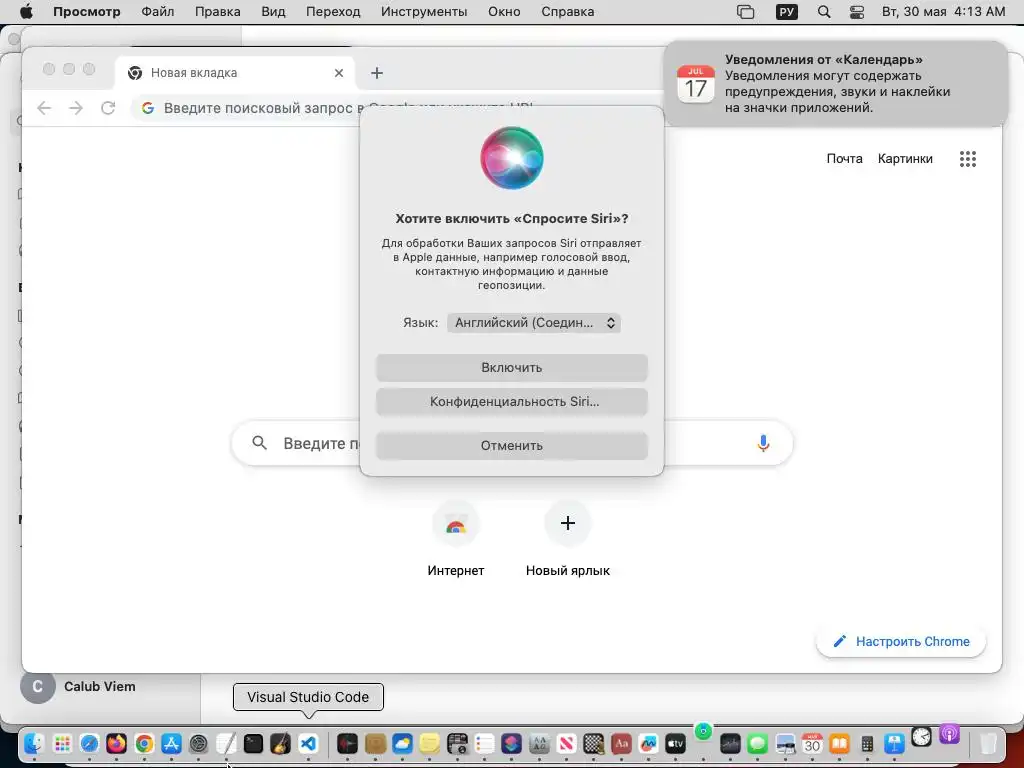Open Trash from the dock
The image size is (1024, 768).
tap(989, 743)
